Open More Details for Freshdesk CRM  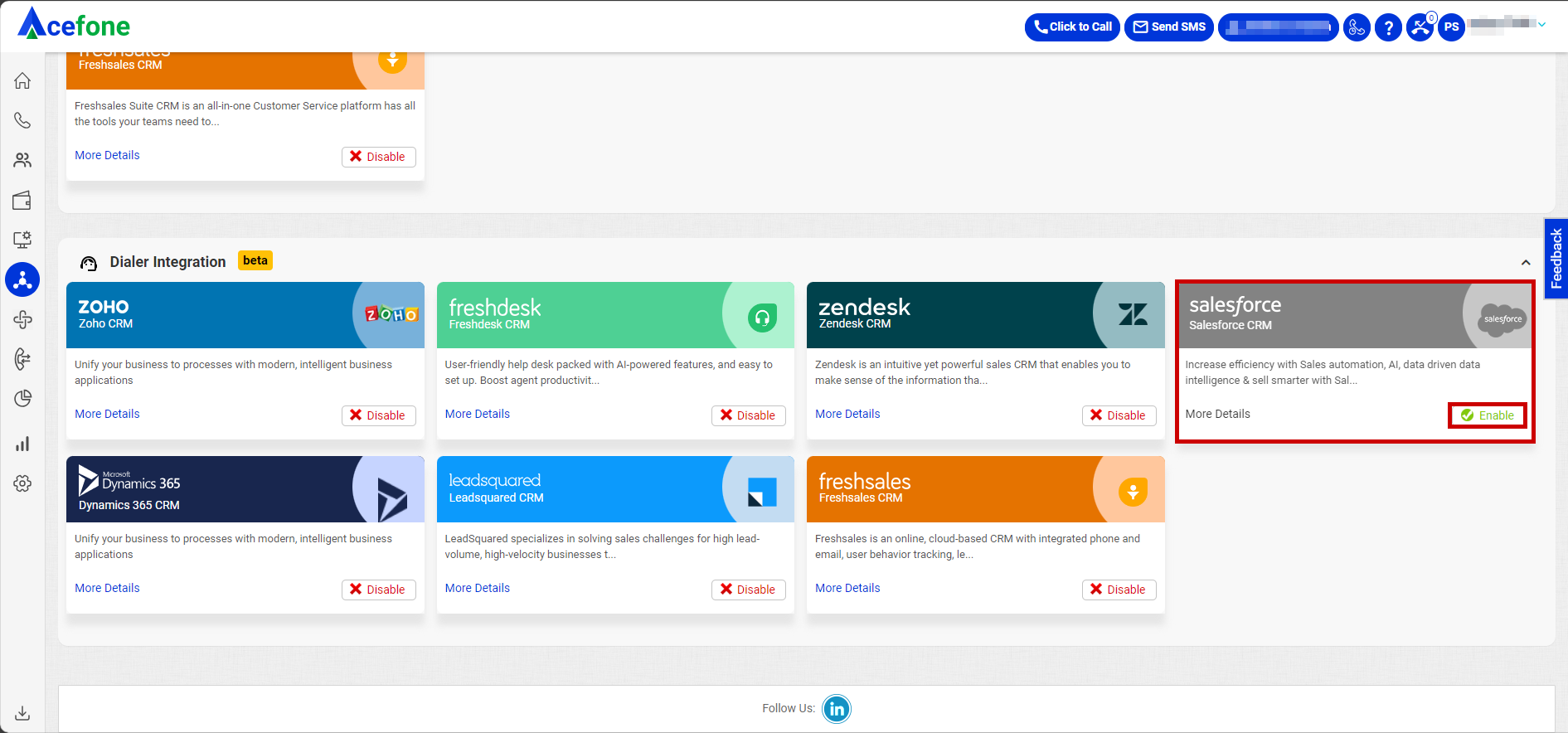(x=478, y=414)
